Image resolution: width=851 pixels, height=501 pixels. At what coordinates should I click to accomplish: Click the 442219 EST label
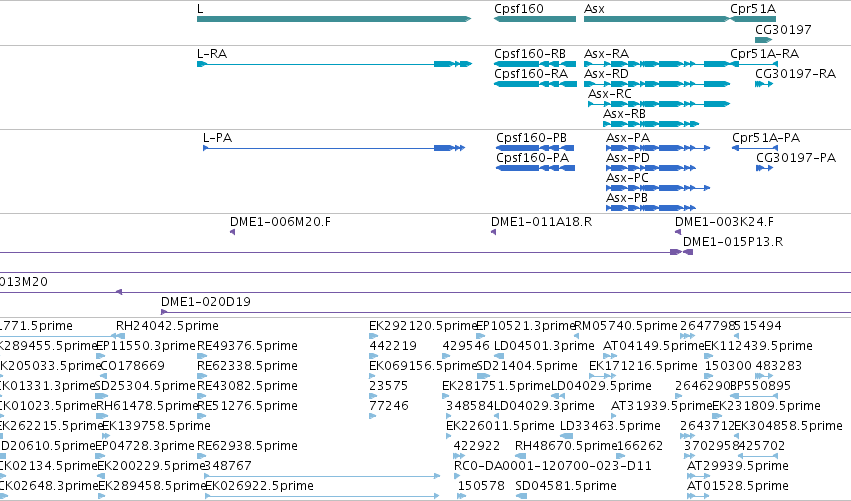point(393,346)
